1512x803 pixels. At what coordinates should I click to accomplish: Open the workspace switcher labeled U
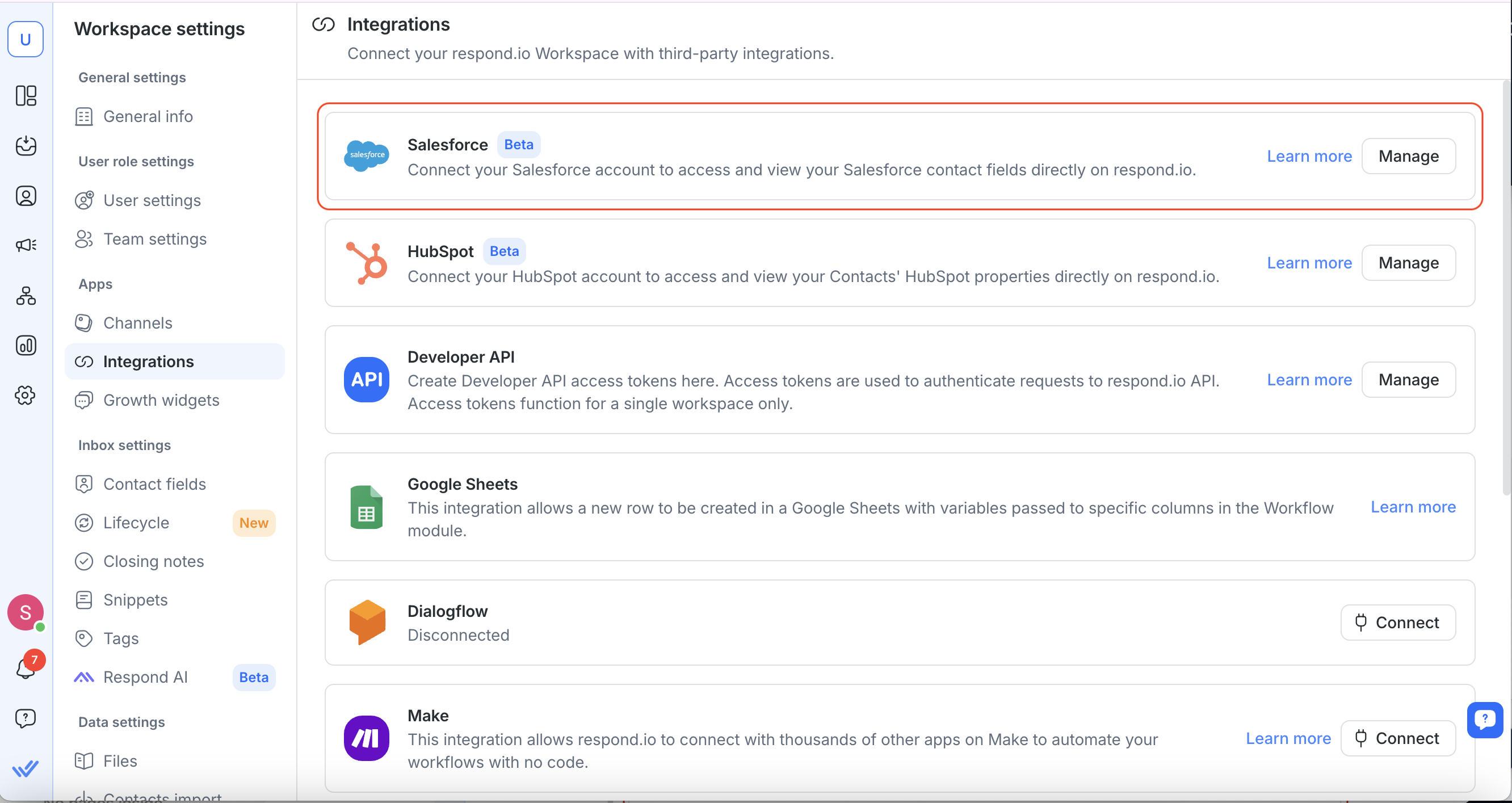(x=25, y=39)
